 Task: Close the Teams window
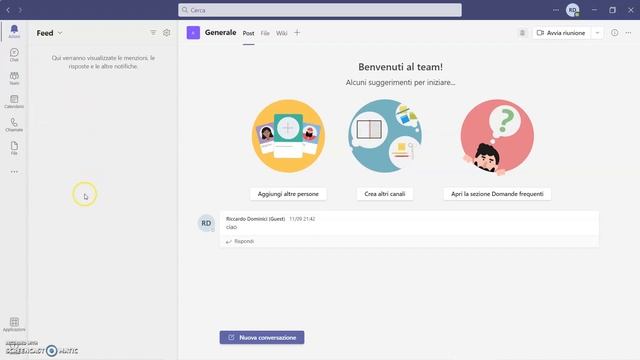[631, 10]
